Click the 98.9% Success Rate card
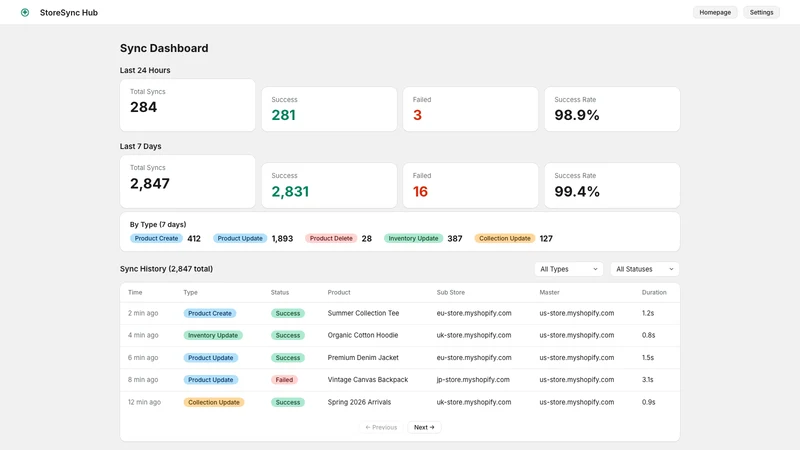The width and height of the screenshot is (800, 450). pos(612,109)
